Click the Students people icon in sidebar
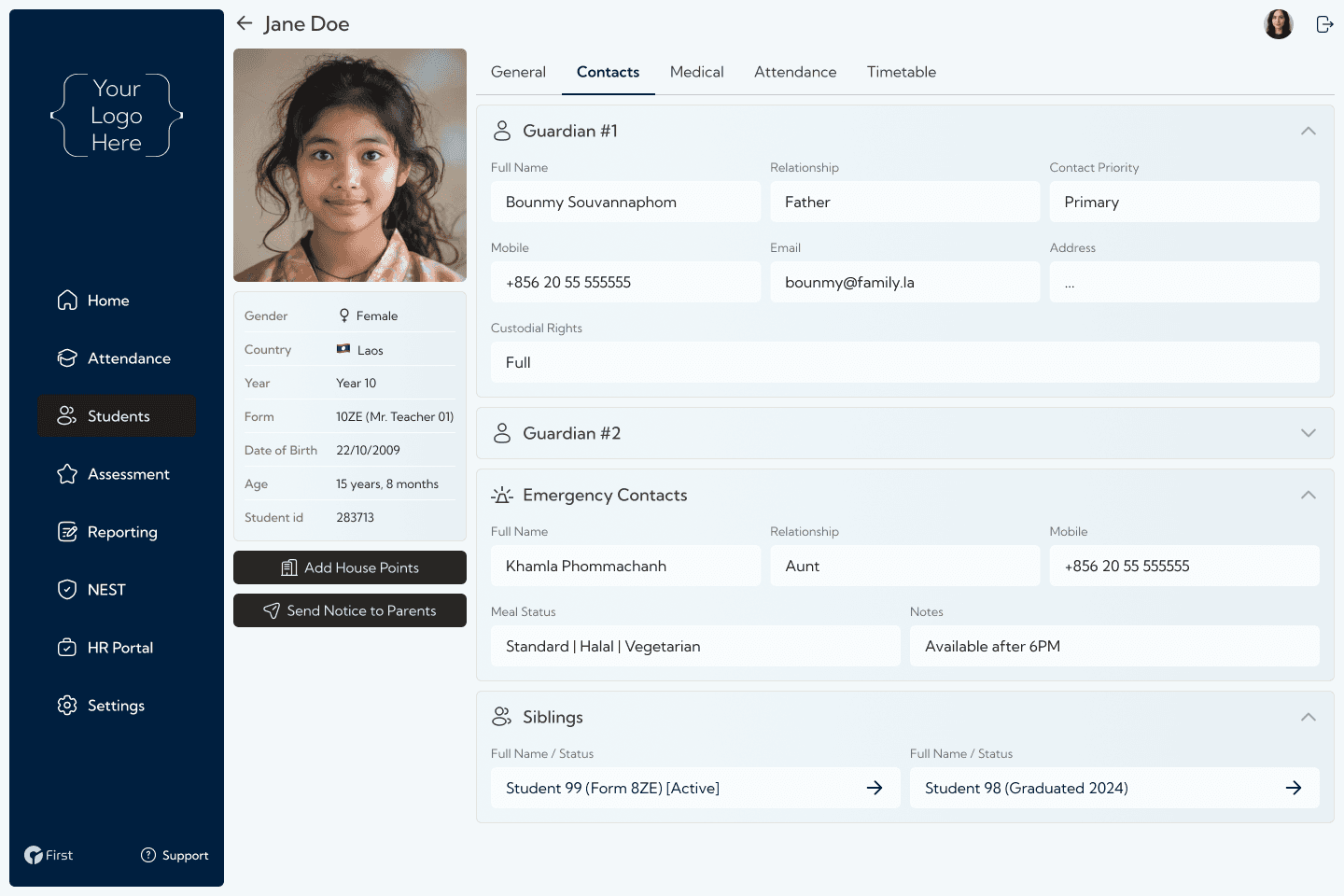Viewport: 1344px width, 896px height. (x=67, y=416)
